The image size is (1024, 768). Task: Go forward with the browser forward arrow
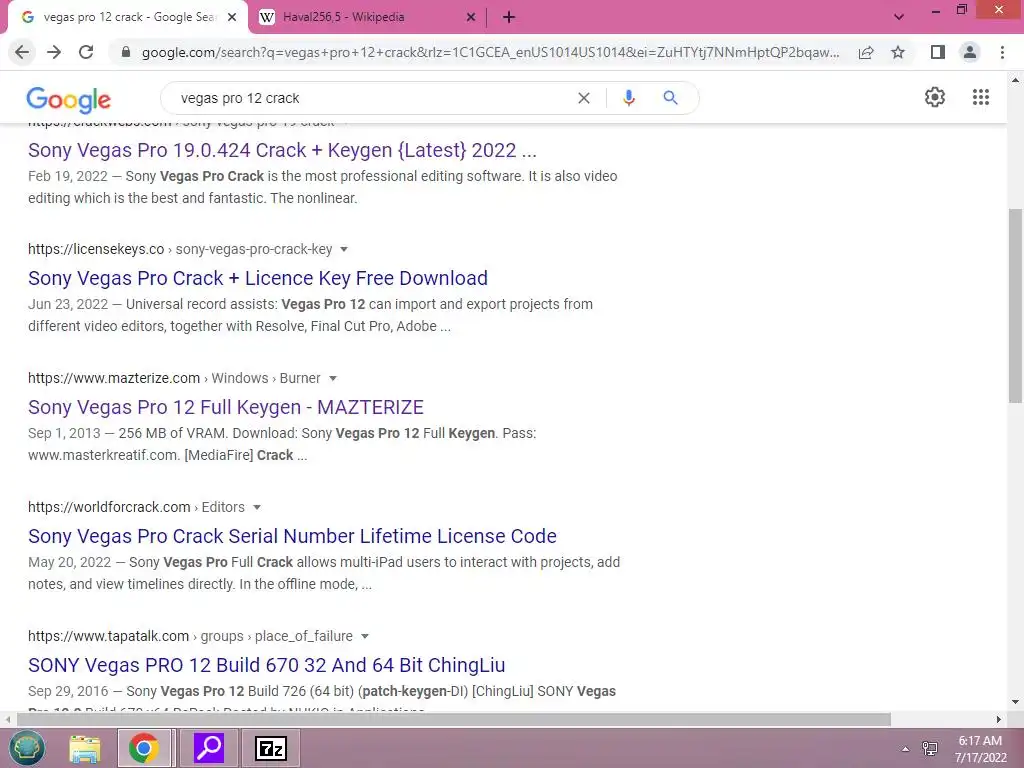(x=54, y=52)
